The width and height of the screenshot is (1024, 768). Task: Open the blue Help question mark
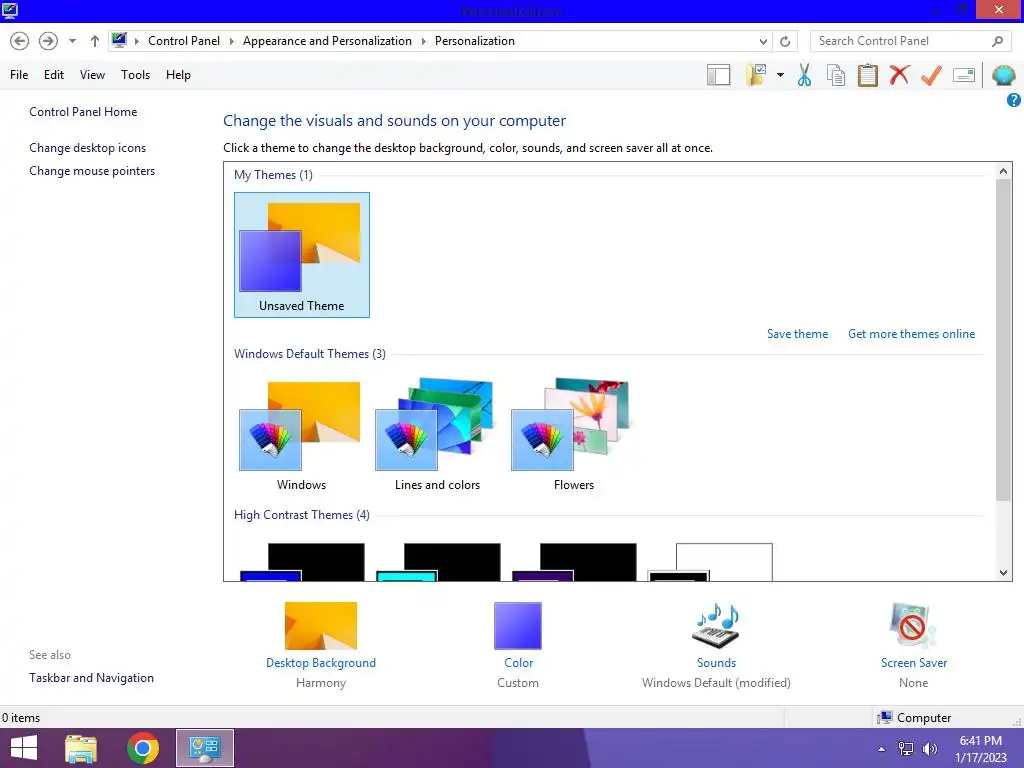[x=1013, y=100]
